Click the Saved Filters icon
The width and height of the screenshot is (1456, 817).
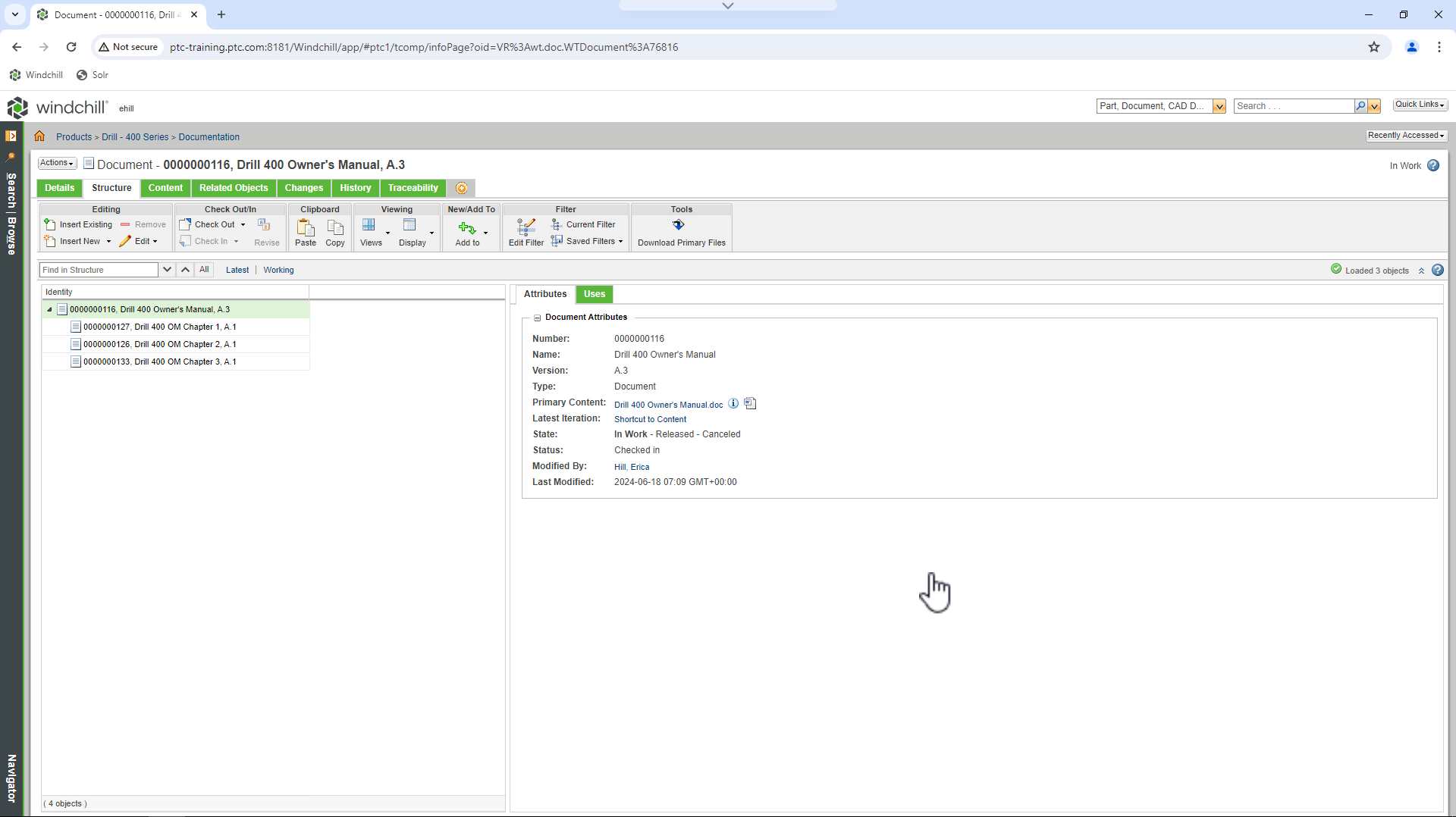pos(557,241)
